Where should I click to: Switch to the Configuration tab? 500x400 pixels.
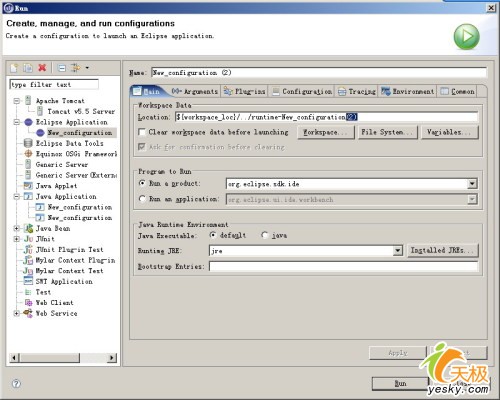(x=302, y=91)
